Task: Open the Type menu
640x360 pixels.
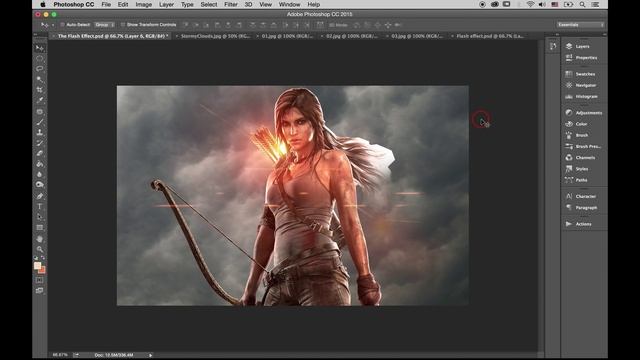Action: coord(187,4)
